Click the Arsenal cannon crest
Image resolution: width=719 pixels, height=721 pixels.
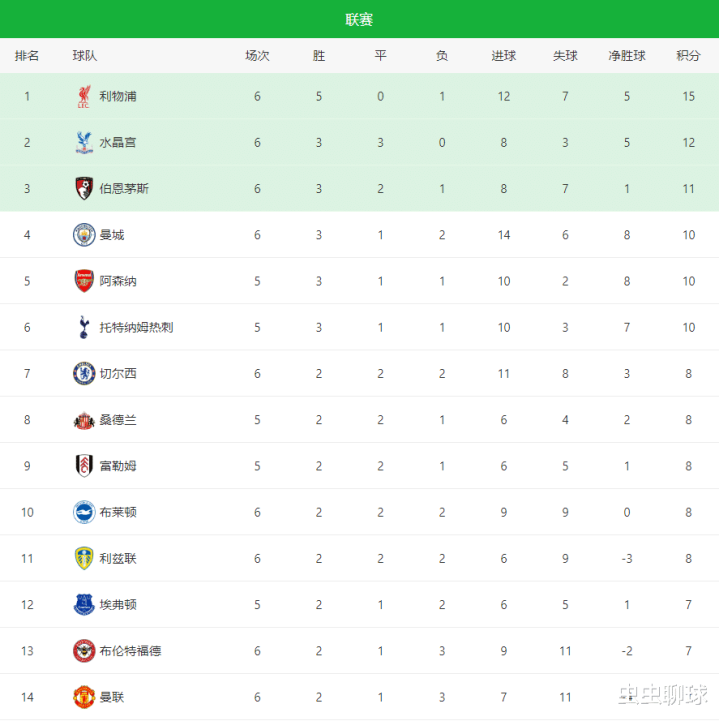coord(84,281)
